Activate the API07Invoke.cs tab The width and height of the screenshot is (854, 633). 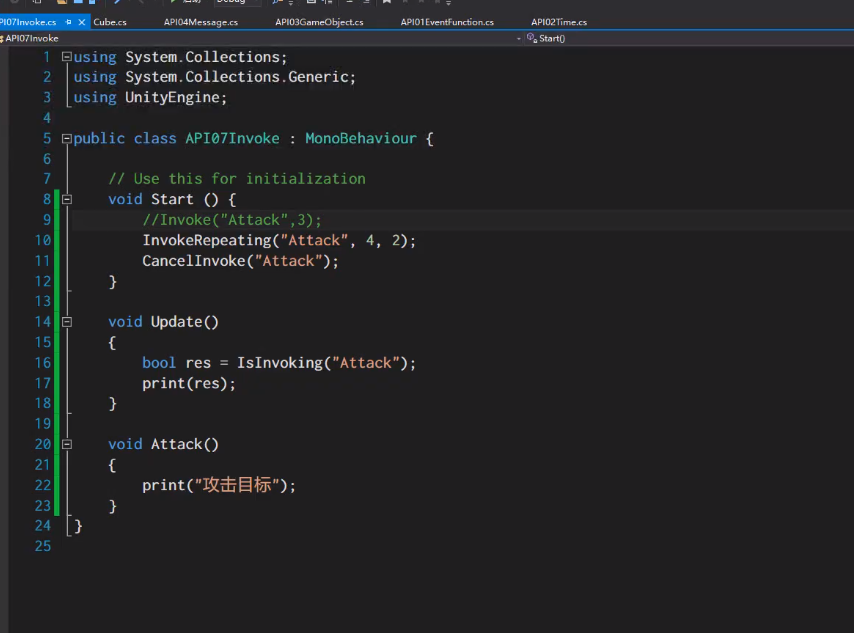pos(28,22)
